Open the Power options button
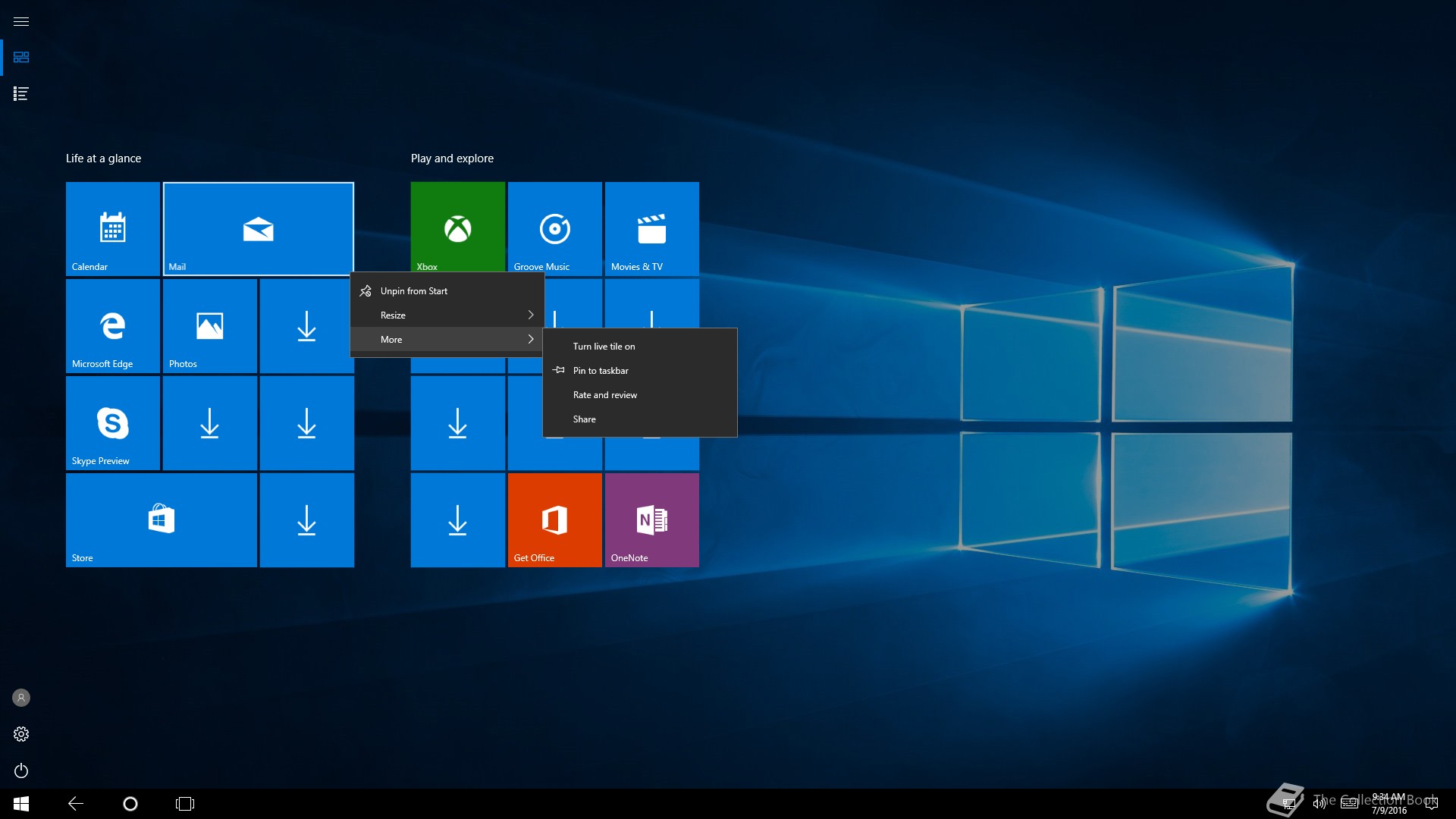 (x=21, y=770)
